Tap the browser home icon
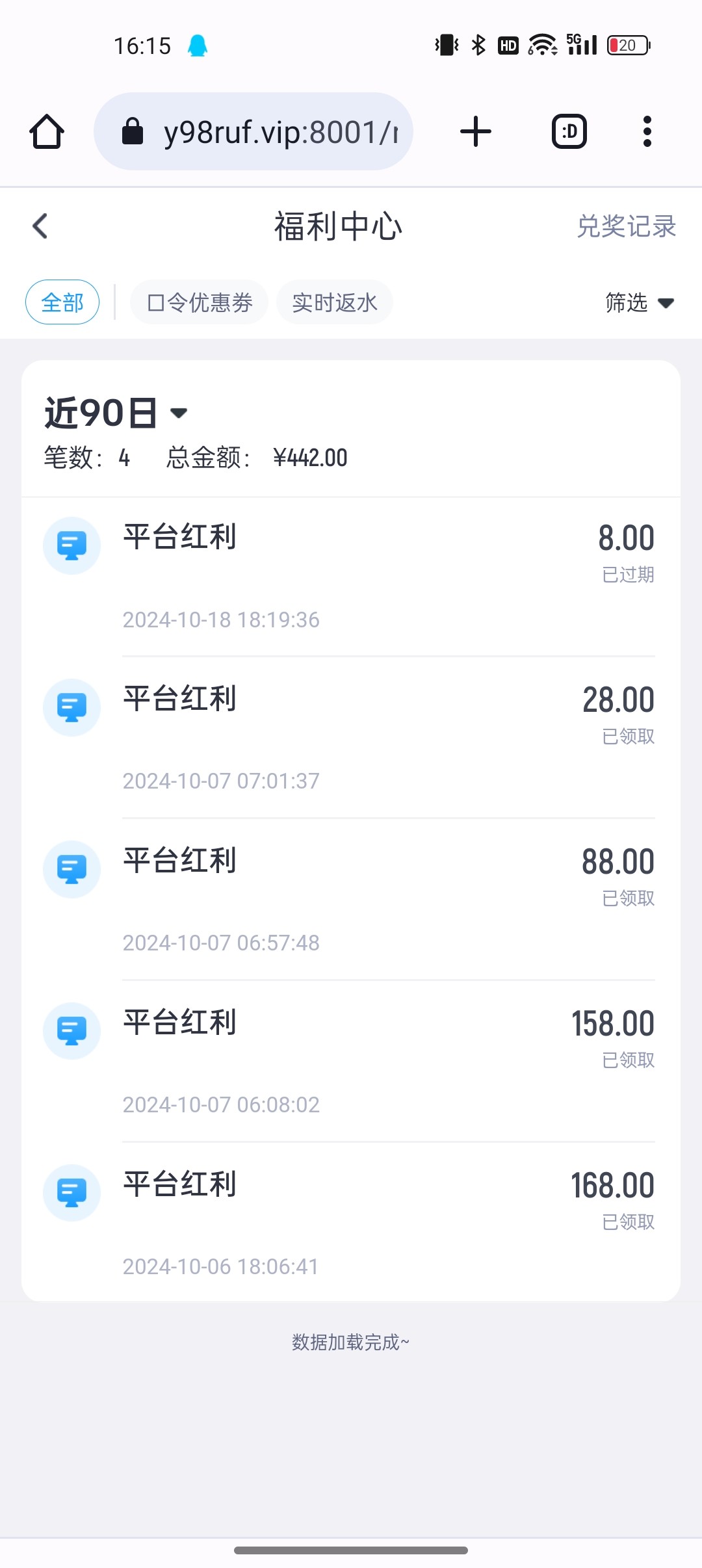 coord(47,132)
